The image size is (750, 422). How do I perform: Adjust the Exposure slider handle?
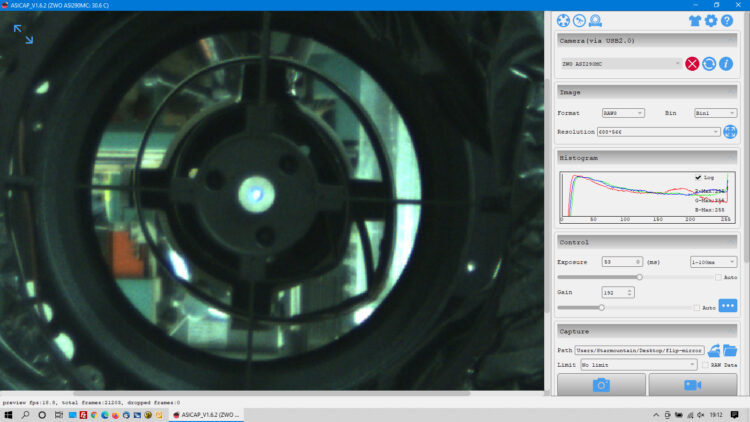point(639,277)
